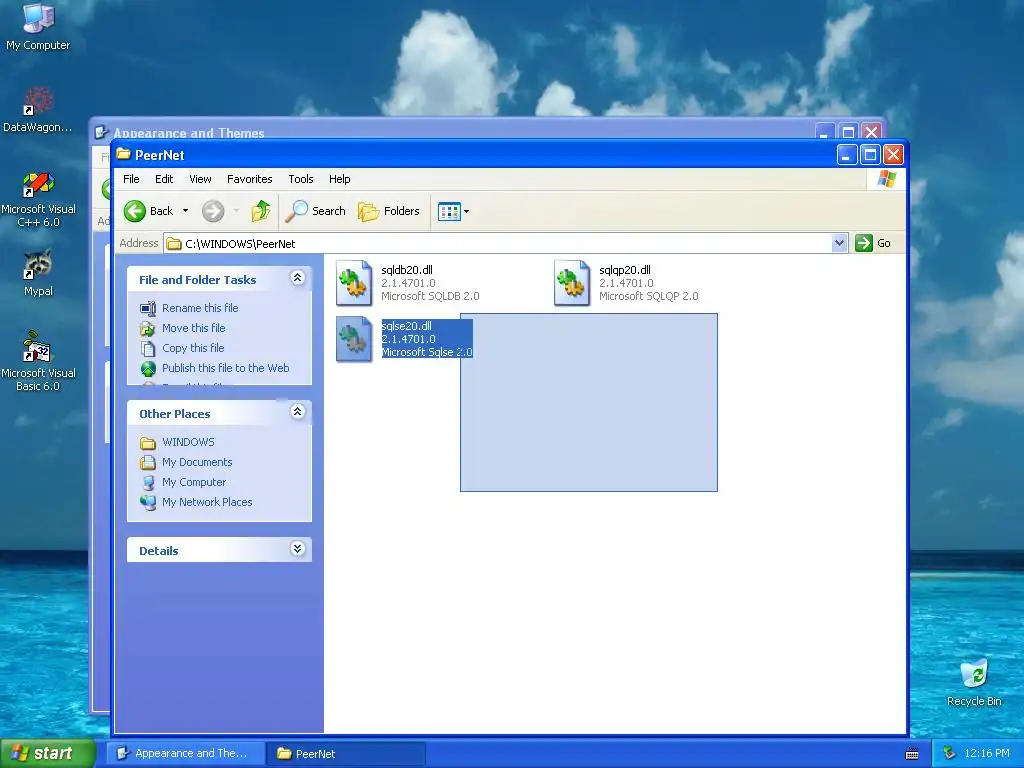Click the My Documents icon in Other Places
The image size is (1024, 768).
[148, 462]
